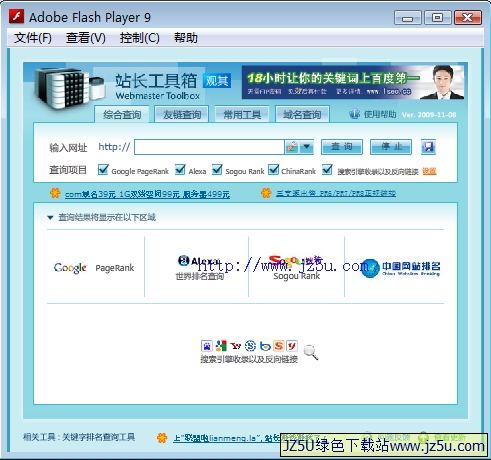Click the blue Bing b icon
Image resolution: width=491 pixels, height=460 pixels.
tap(265, 346)
